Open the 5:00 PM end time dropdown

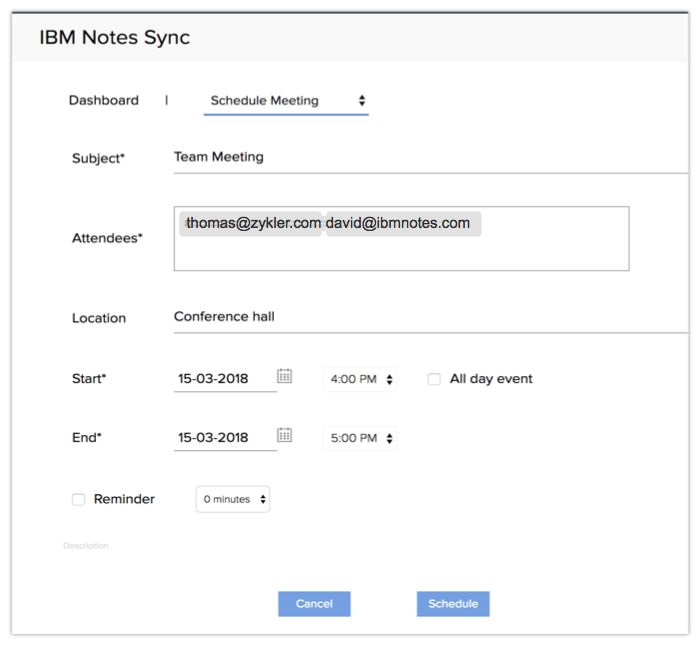(360, 438)
